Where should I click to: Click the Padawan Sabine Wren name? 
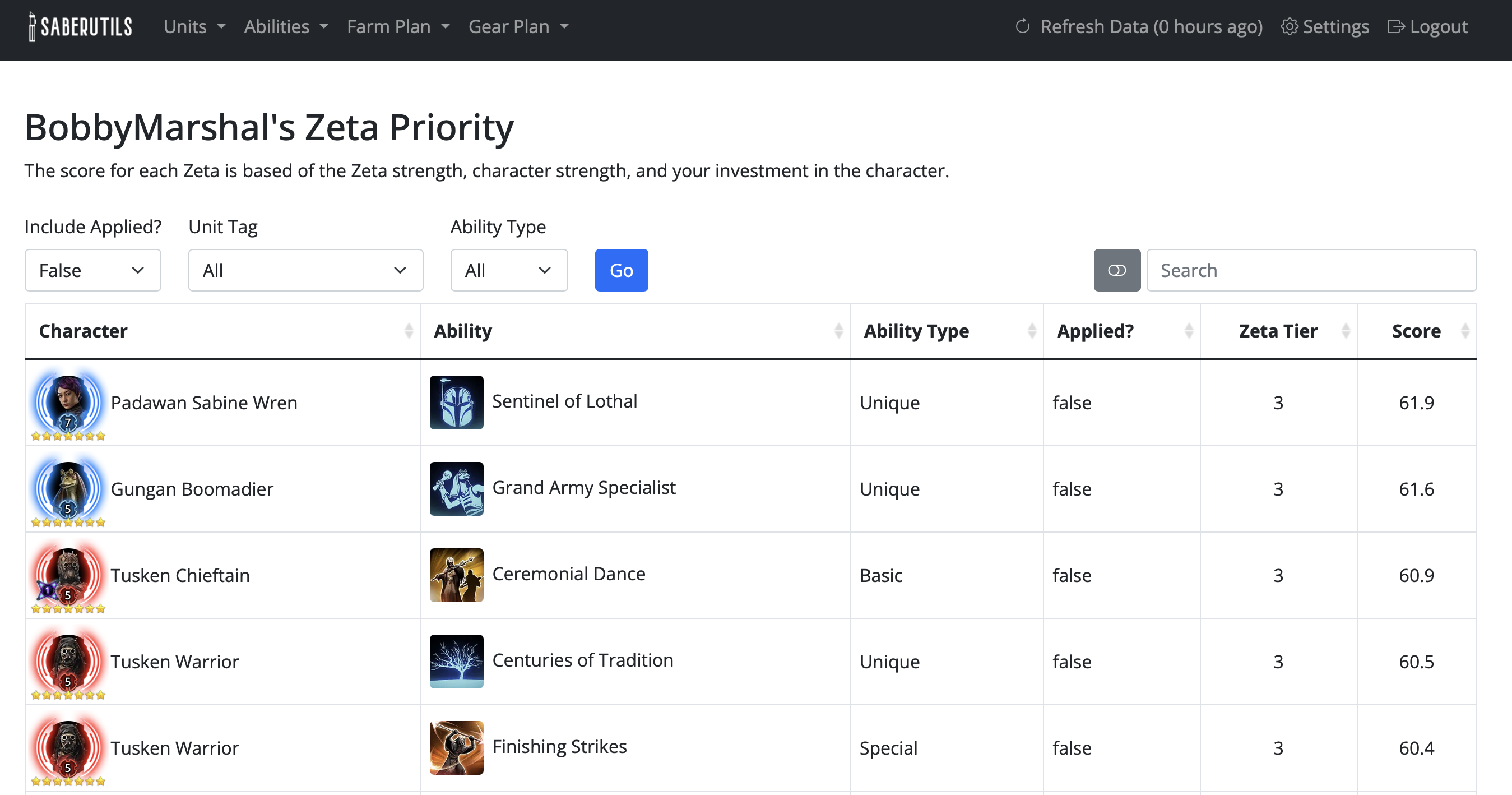pos(203,403)
